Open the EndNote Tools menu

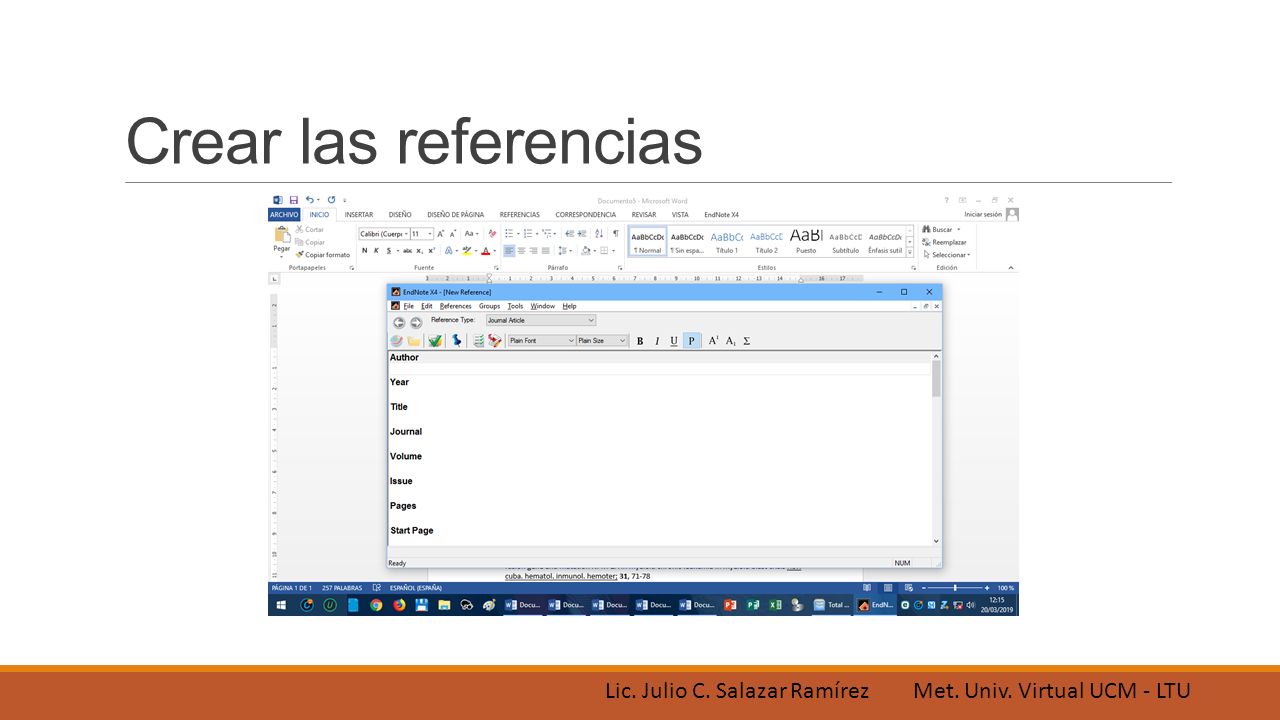[515, 306]
